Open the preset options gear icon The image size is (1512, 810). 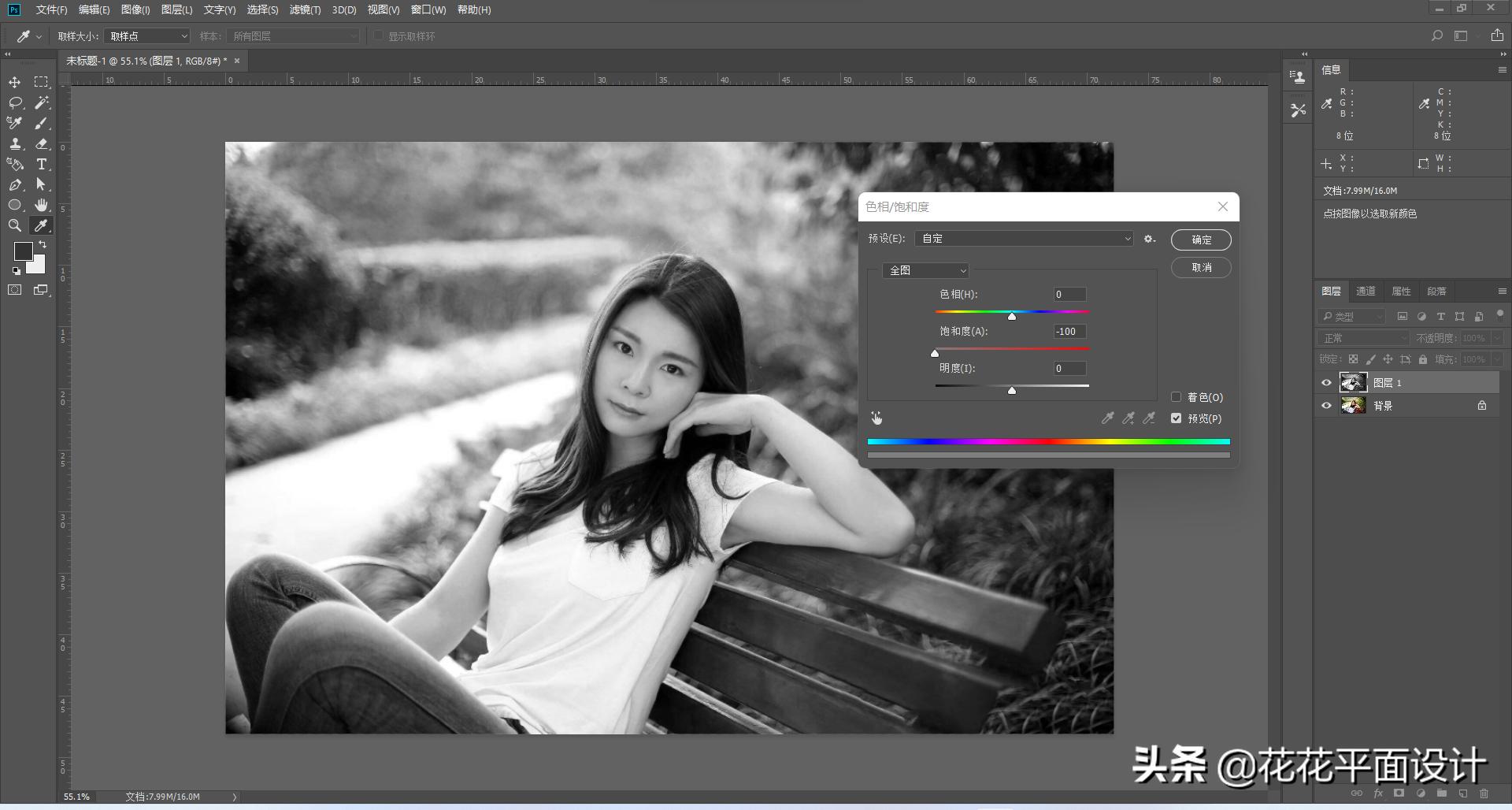(1149, 239)
